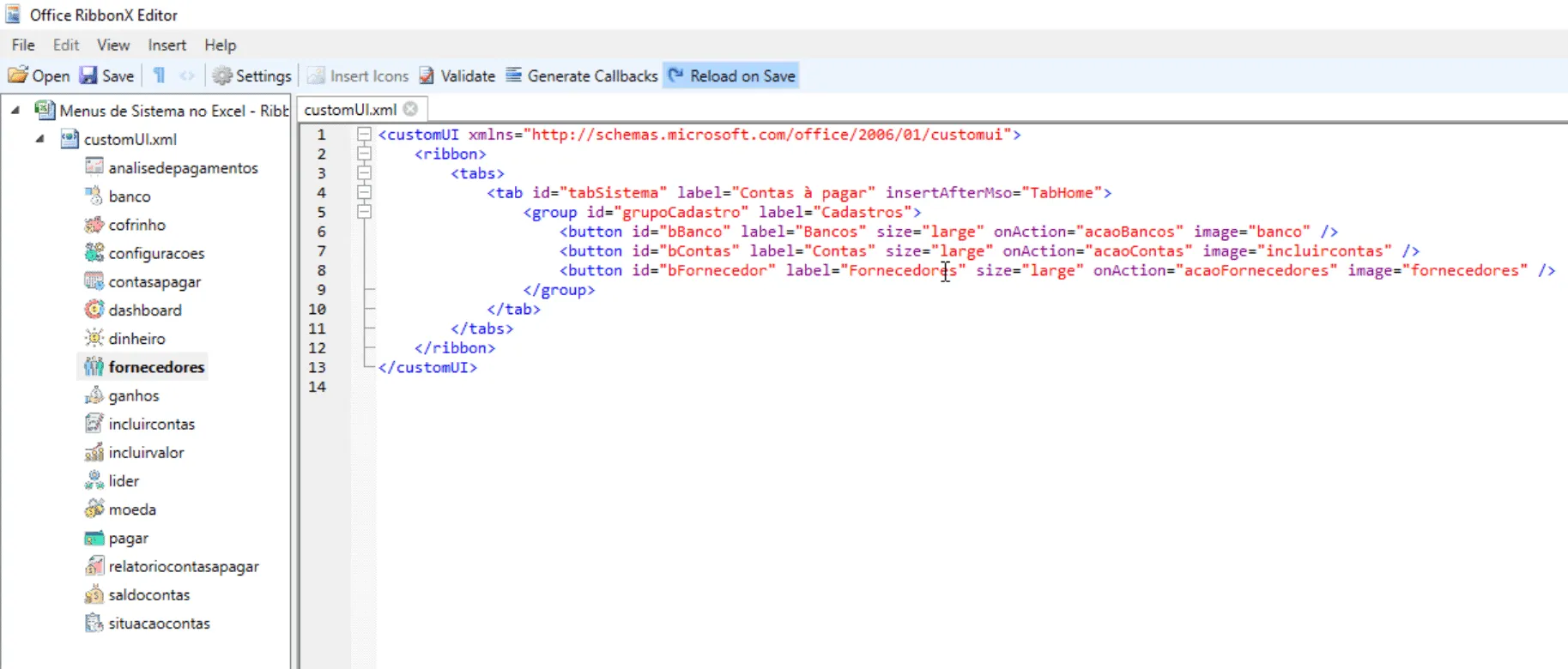
Task: Click Generate Callbacks
Action: pyautogui.click(x=581, y=76)
